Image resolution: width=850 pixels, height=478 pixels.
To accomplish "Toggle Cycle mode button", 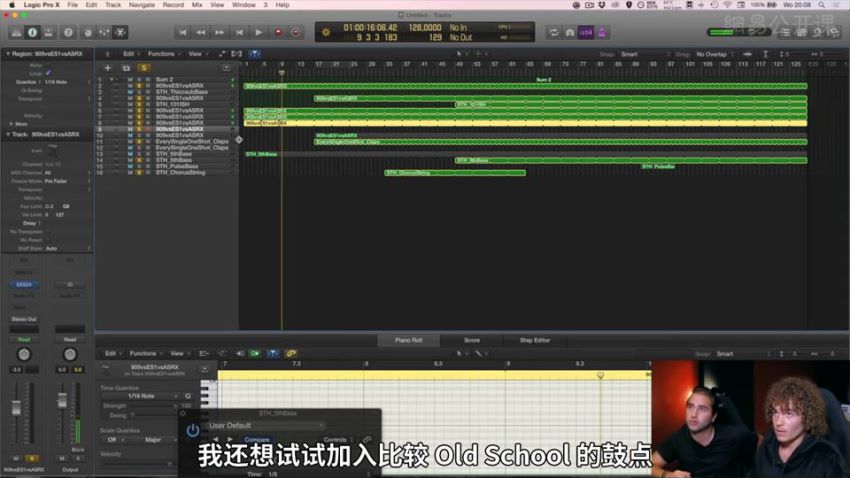I will point(553,33).
